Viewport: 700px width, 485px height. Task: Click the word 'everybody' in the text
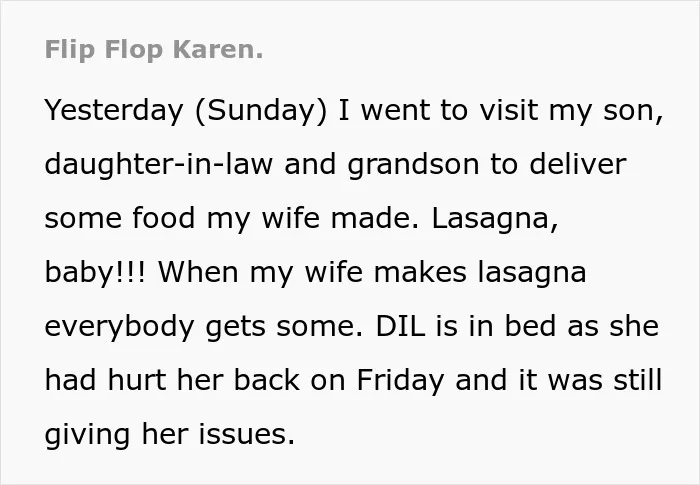[x=119, y=327]
